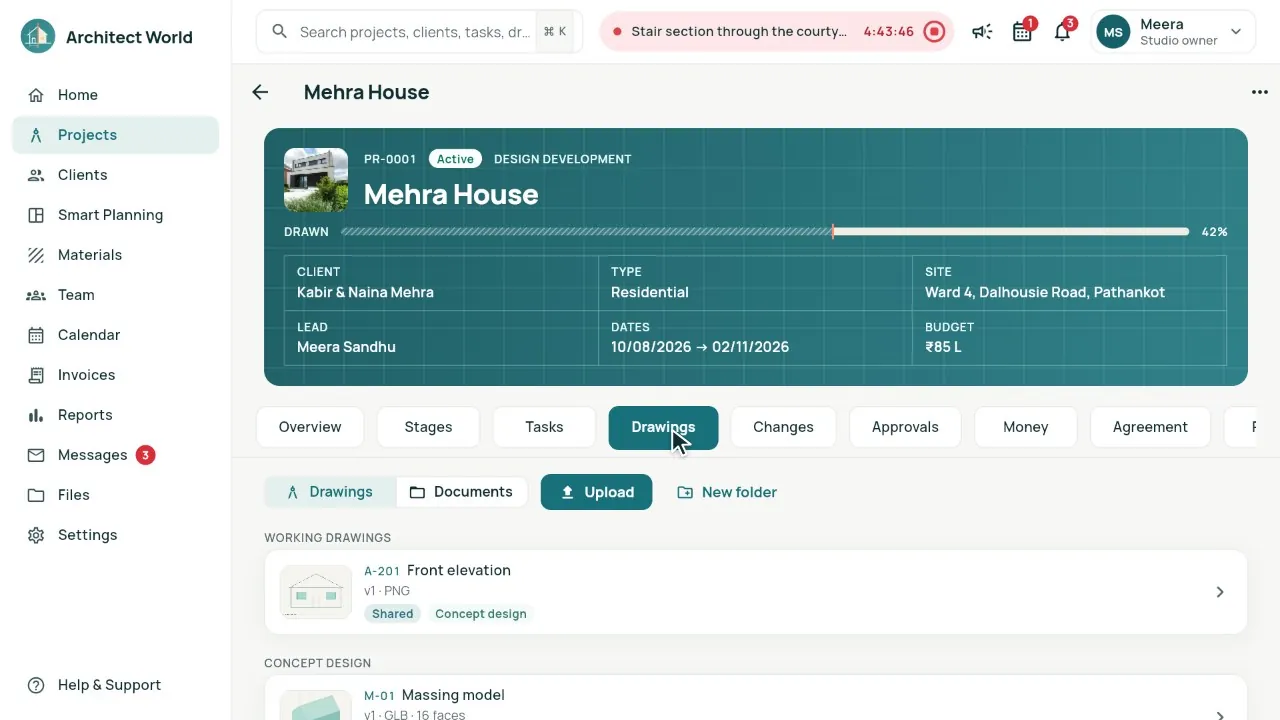Open the announcements megaphone icon

(x=982, y=32)
